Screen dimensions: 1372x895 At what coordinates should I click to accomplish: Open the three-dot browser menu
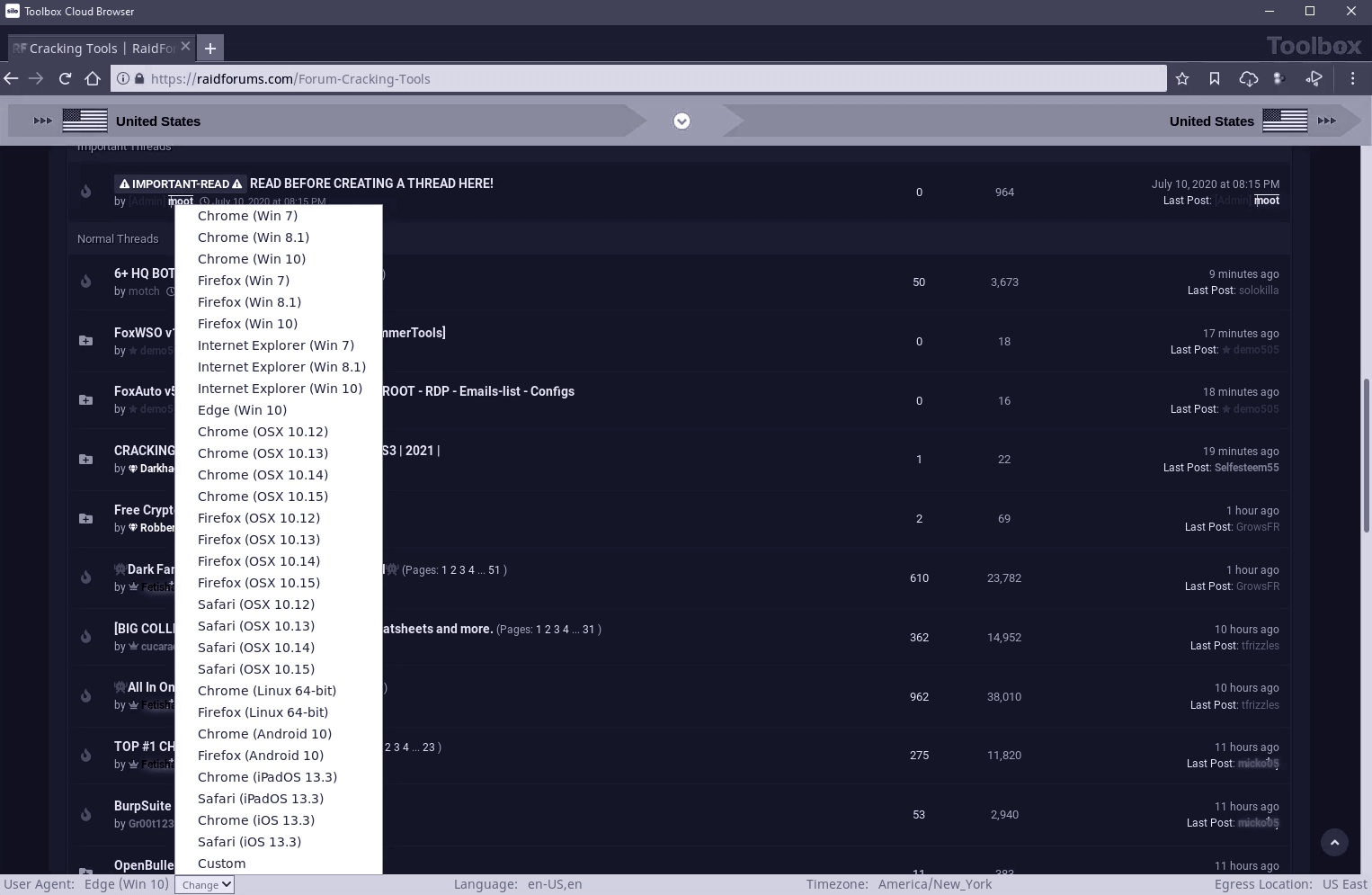click(x=1352, y=79)
